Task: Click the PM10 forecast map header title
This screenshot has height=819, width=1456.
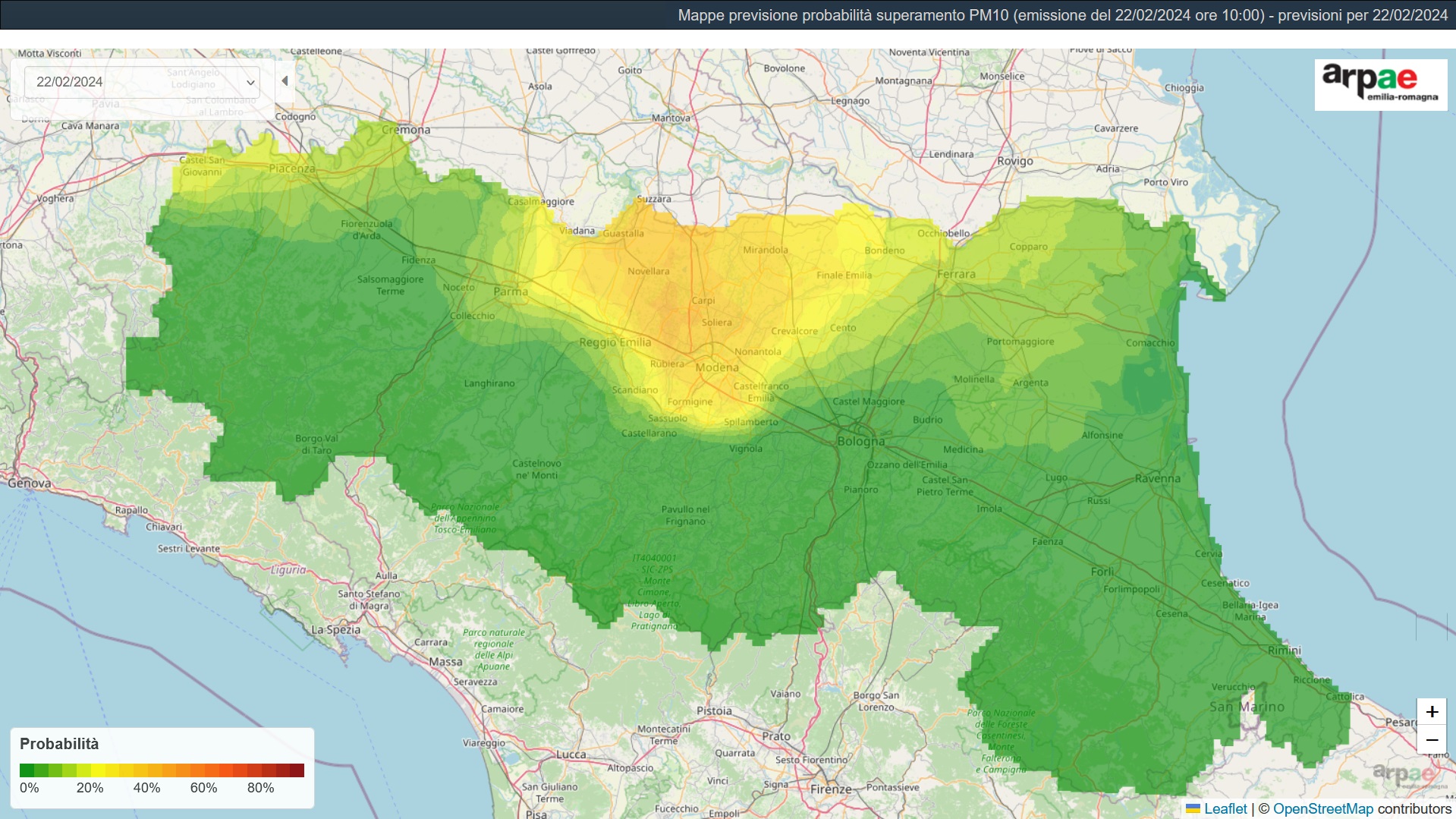Action: 1062,15
